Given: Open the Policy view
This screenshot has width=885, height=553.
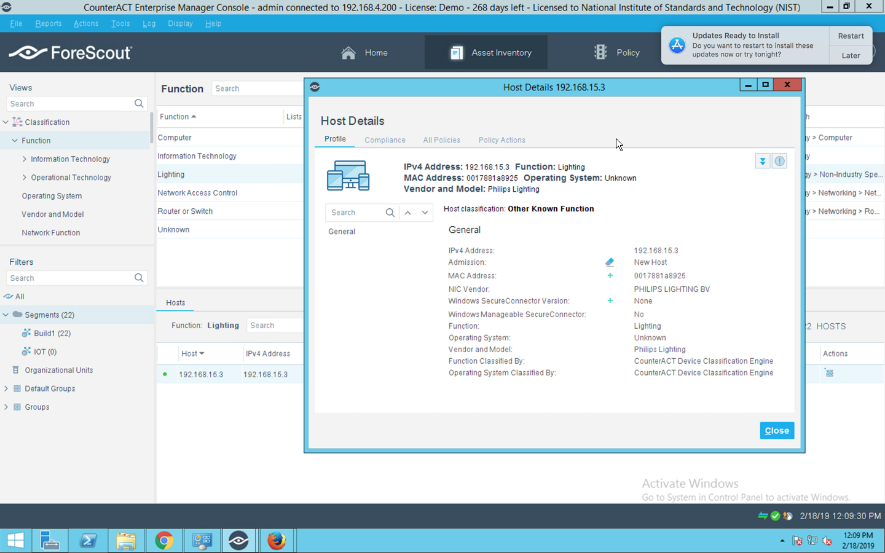Looking at the screenshot, I should point(617,52).
